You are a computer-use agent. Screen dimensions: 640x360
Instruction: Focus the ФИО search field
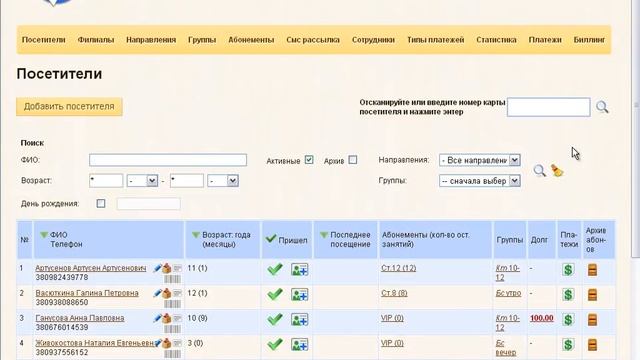click(x=168, y=160)
